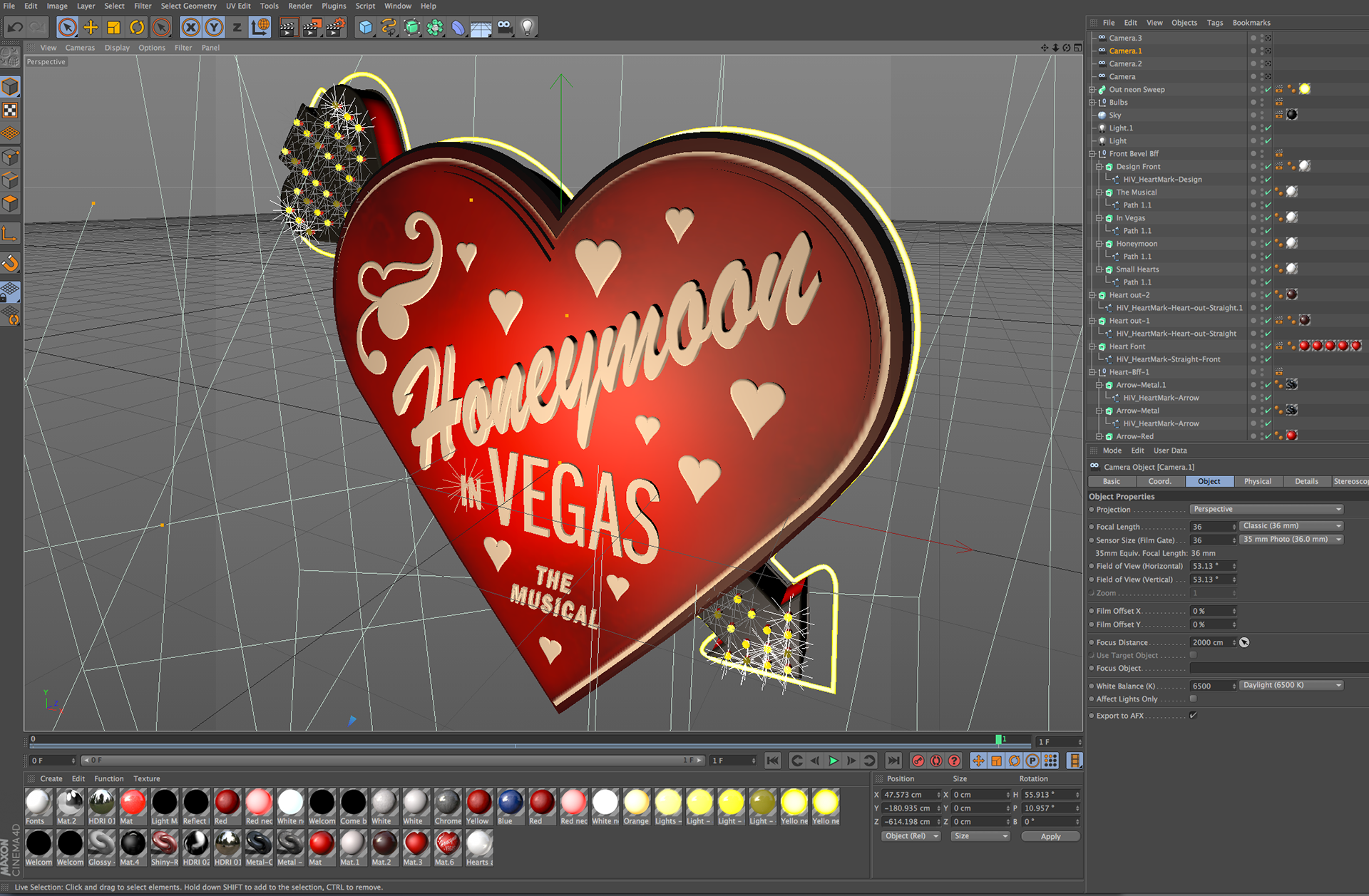Toggle the Use Target Object checkbox

tap(1193, 655)
